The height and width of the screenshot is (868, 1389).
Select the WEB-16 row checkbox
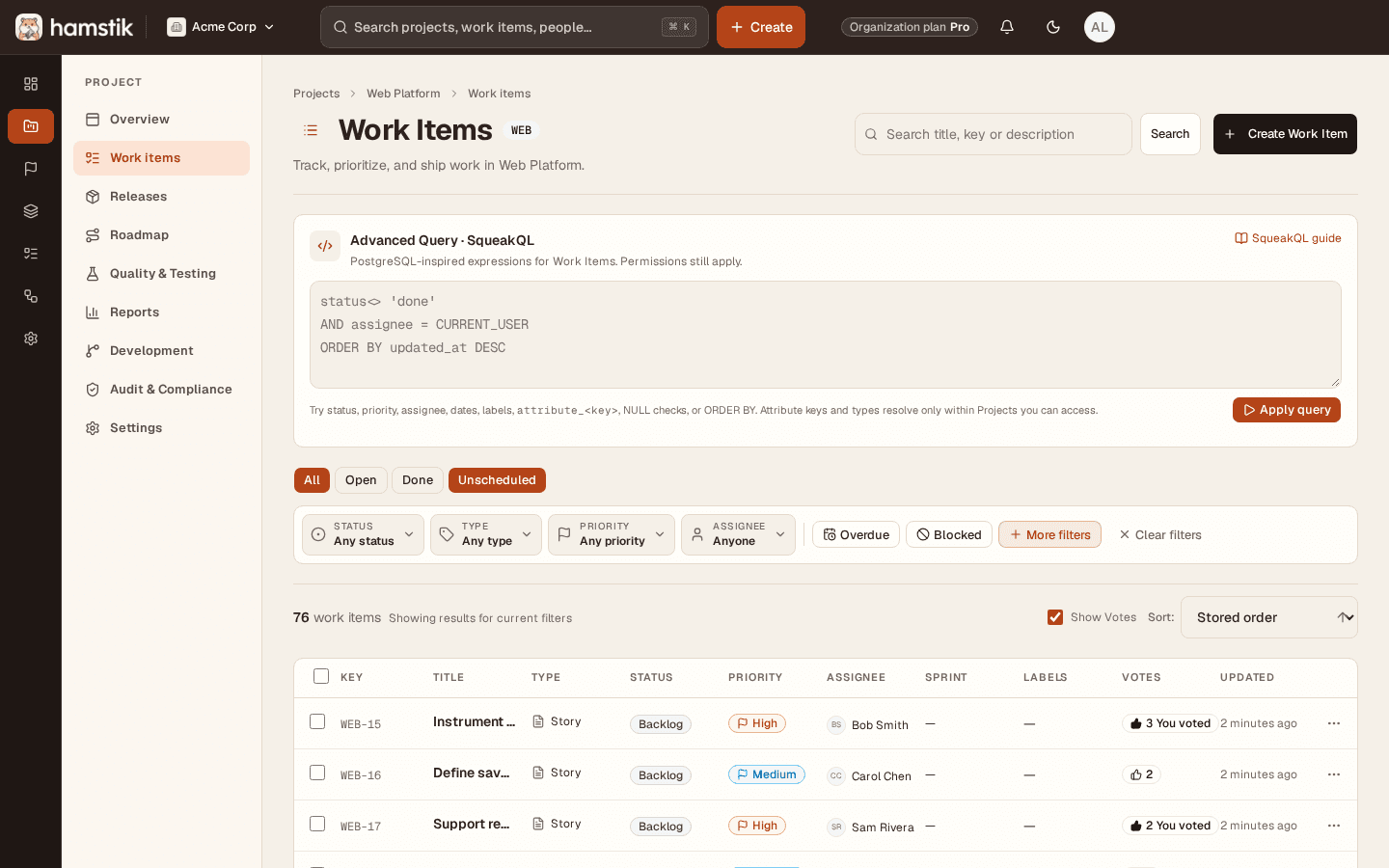coord(317,773)
